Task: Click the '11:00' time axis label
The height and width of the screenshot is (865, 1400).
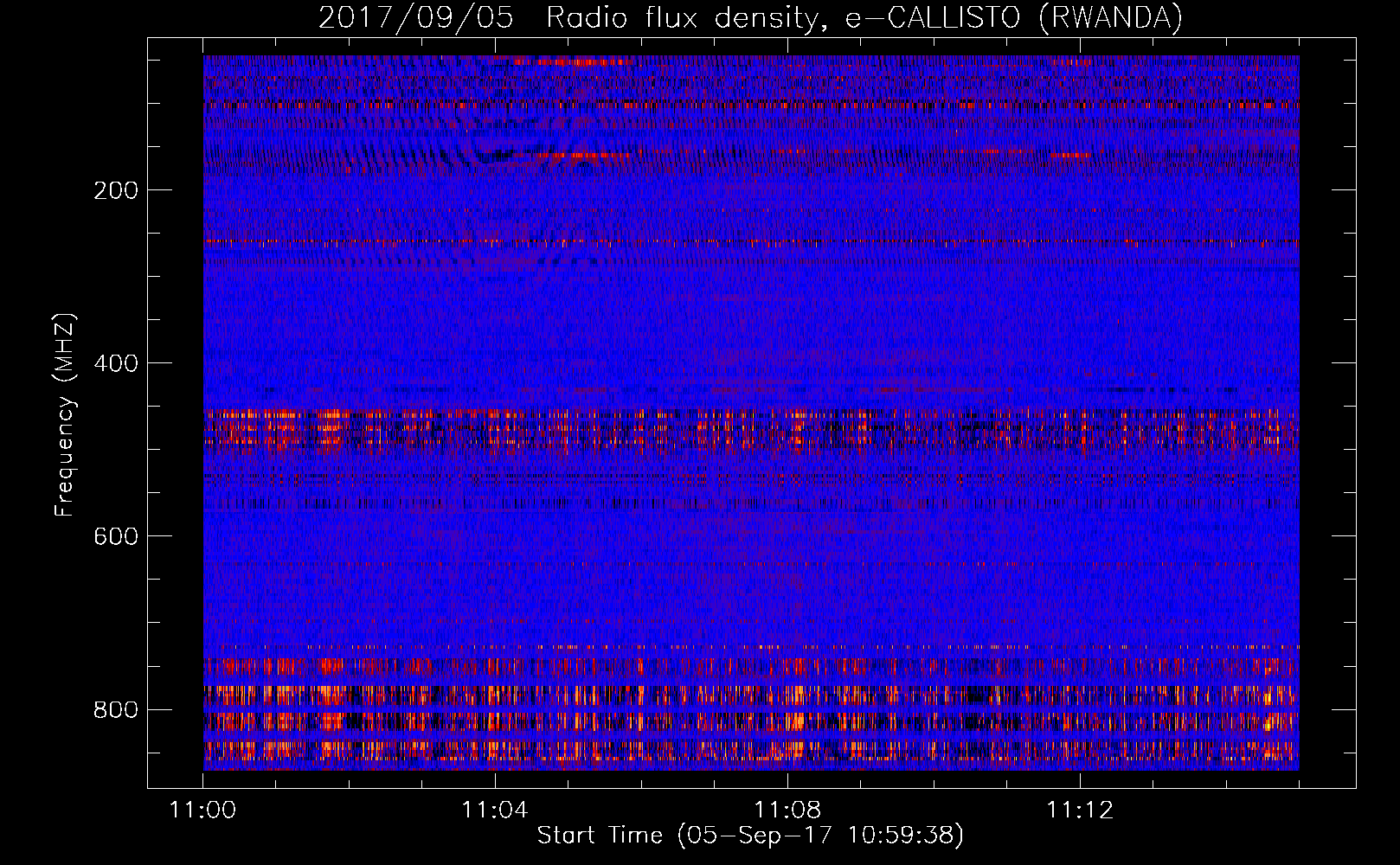Action: coord(203,811)
